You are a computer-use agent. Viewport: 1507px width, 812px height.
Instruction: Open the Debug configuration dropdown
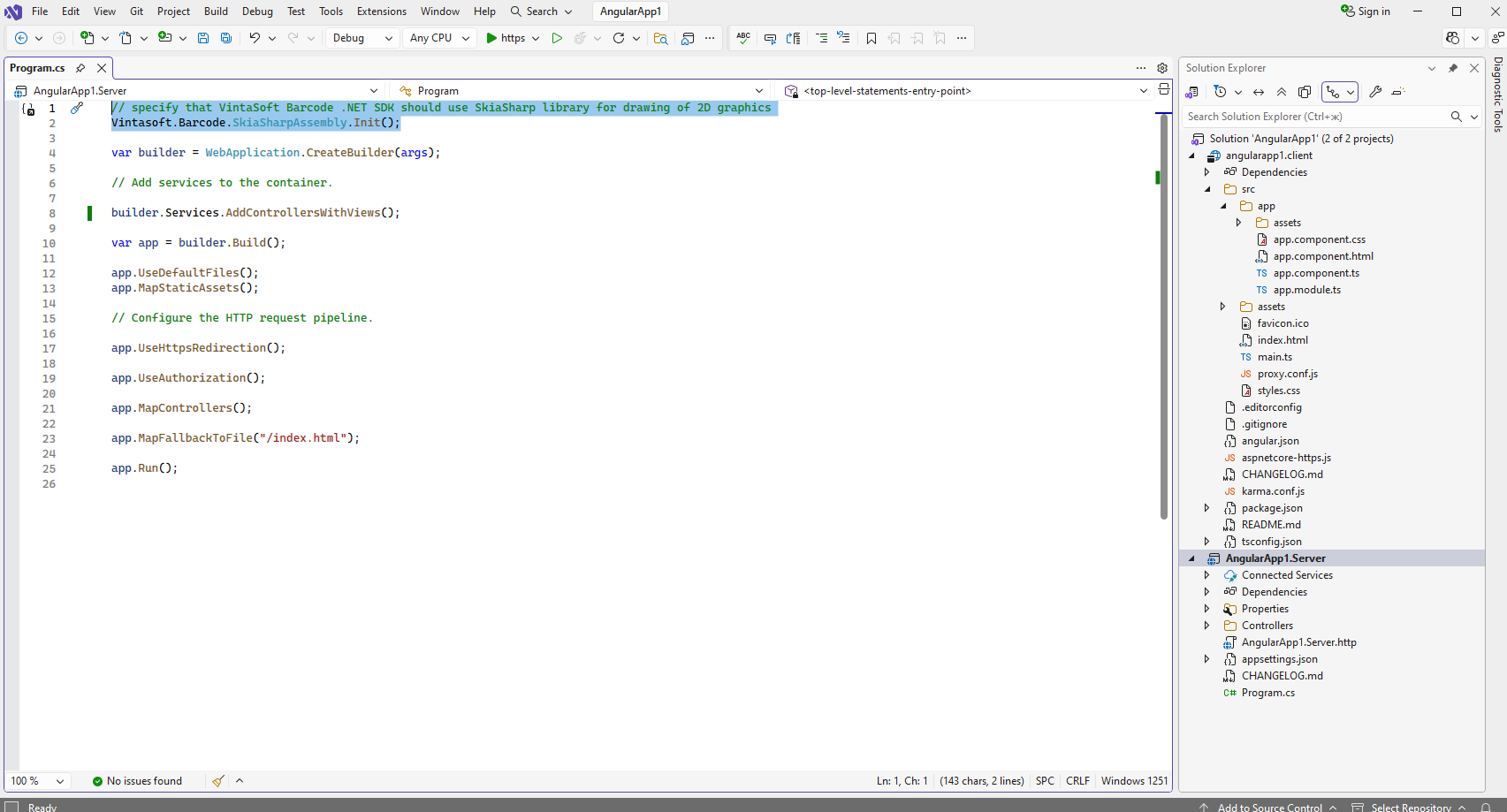(362, 38)
